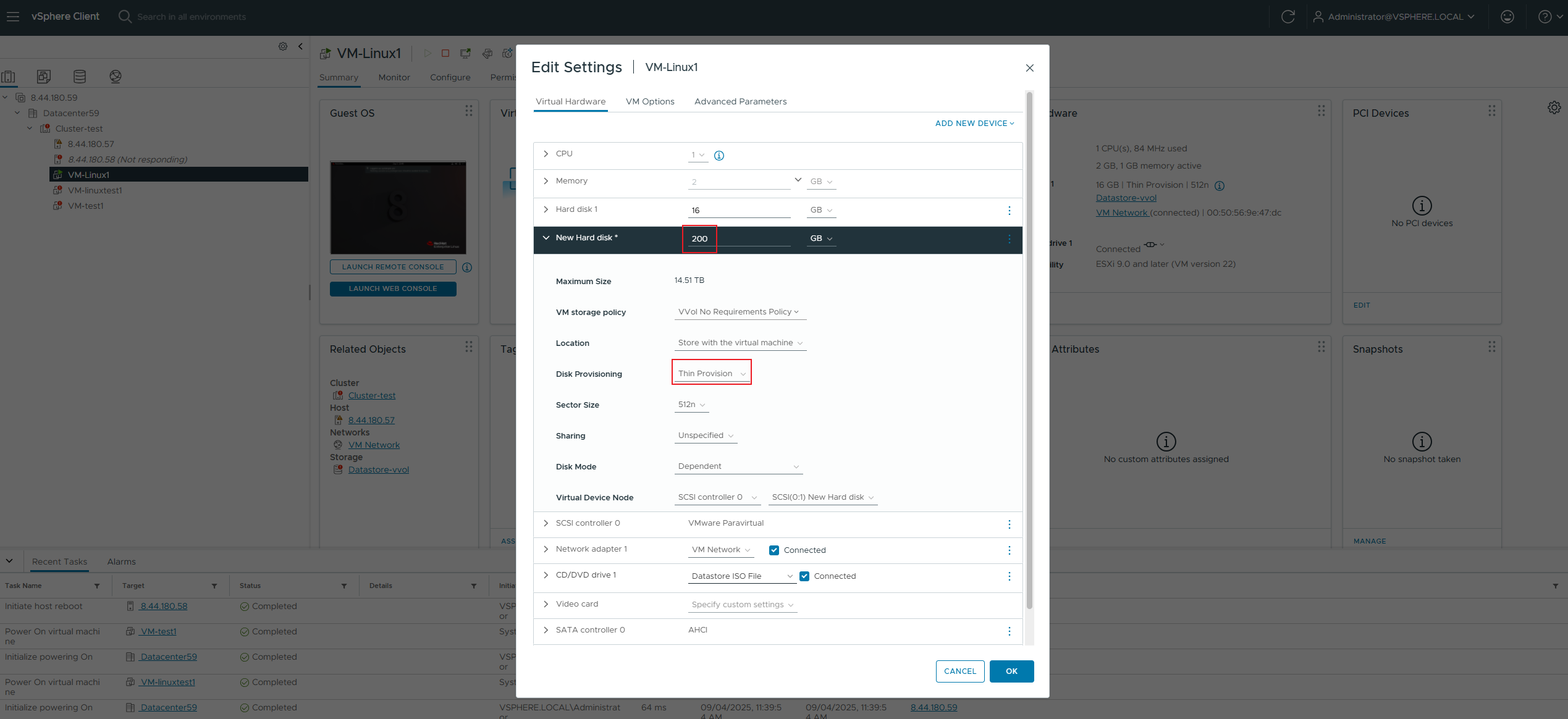The image size is (1568, 719).
Task: Close the Edit Settings dialog
Action: [x=1030, y=68]
